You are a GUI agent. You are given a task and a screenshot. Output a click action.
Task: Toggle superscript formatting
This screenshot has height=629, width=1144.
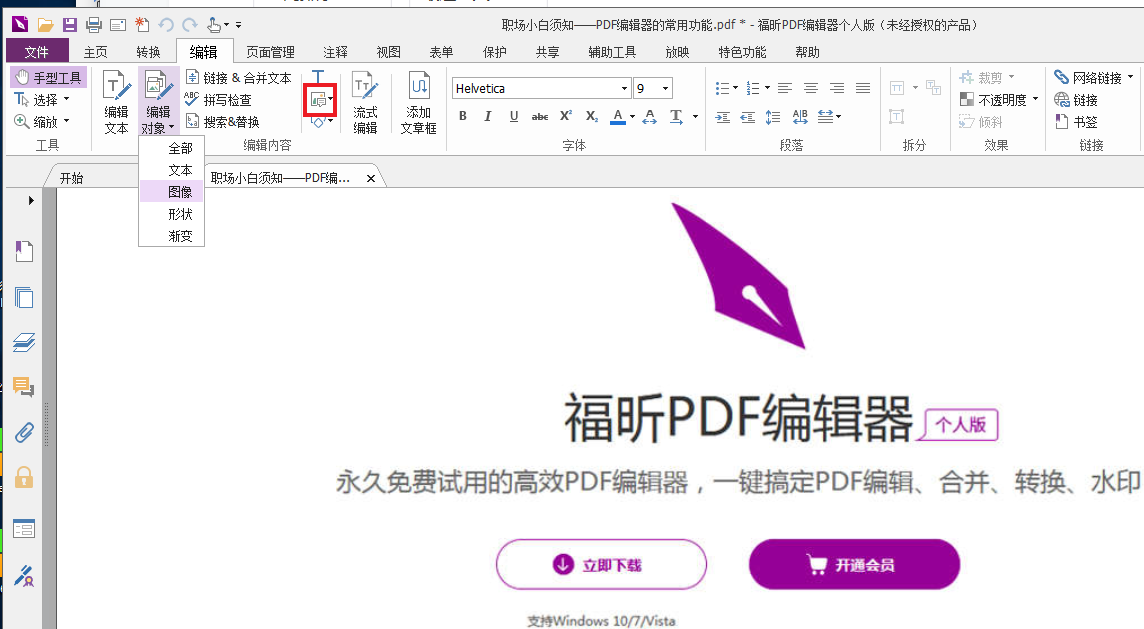pyautogui.click(x=566, y=116)
